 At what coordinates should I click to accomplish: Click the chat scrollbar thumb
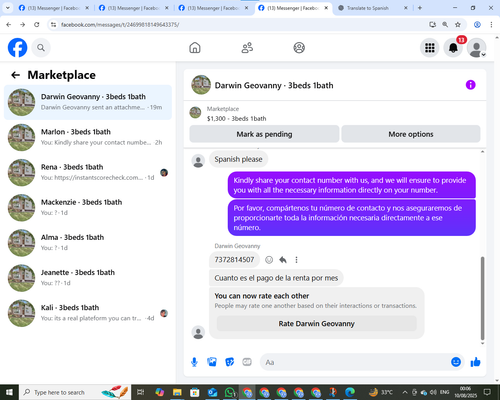click(482, 298)
